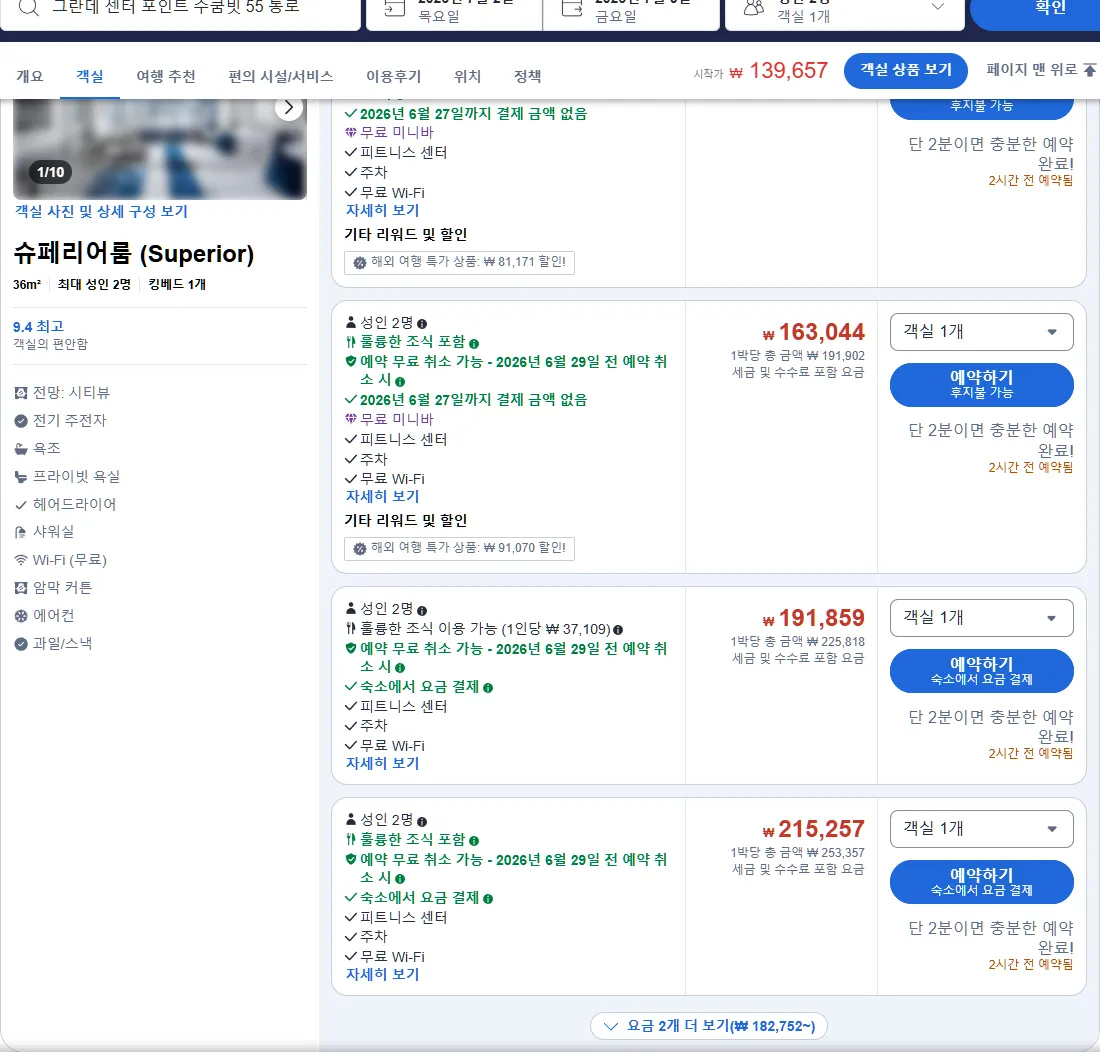Click the ₩81,171 할인 overseas deal badge

click(460, 262)
